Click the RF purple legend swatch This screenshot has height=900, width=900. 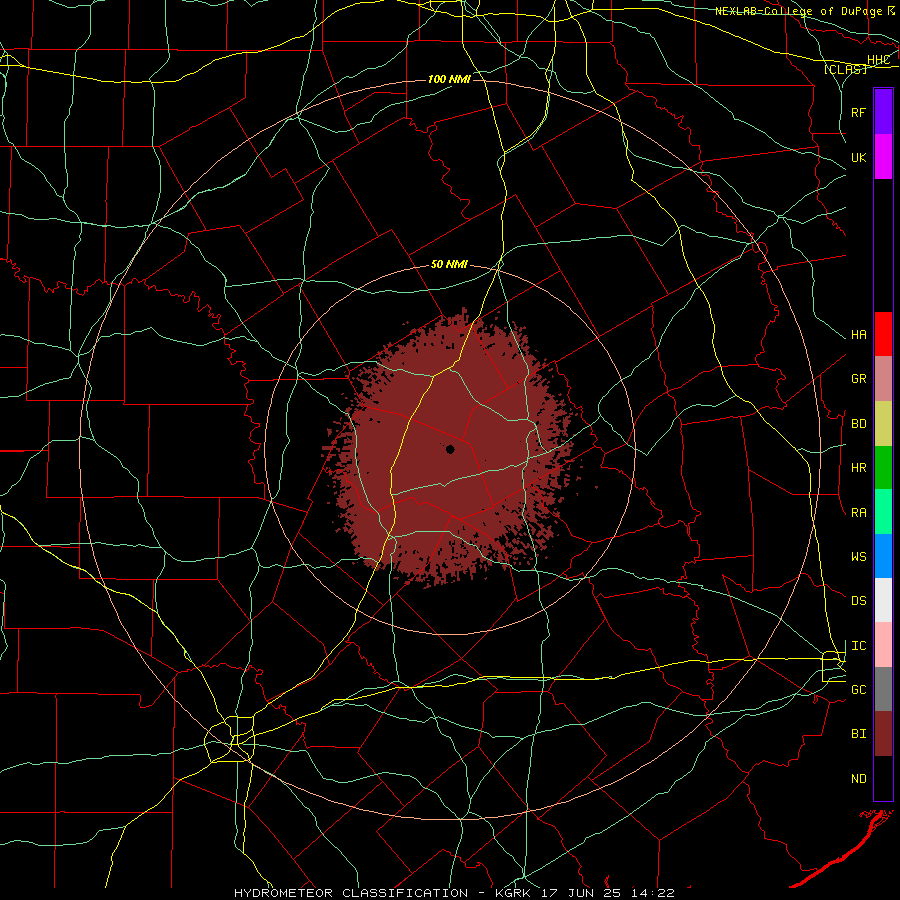883,112
